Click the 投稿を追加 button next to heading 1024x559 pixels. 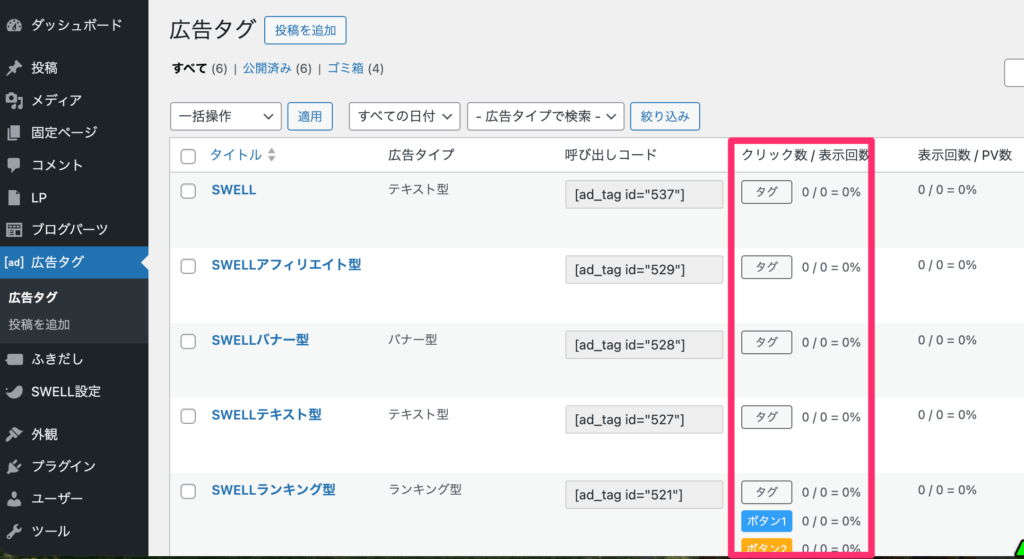pos(305,30)
